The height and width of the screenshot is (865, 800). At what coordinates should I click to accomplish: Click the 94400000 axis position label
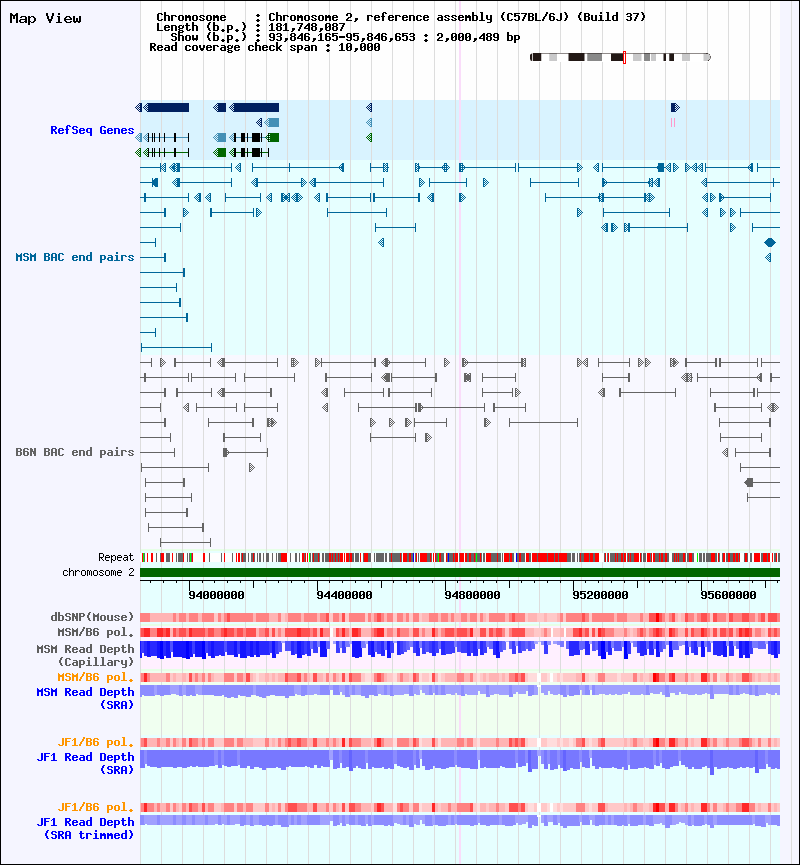pyautogui.click(x=344, y=595)
